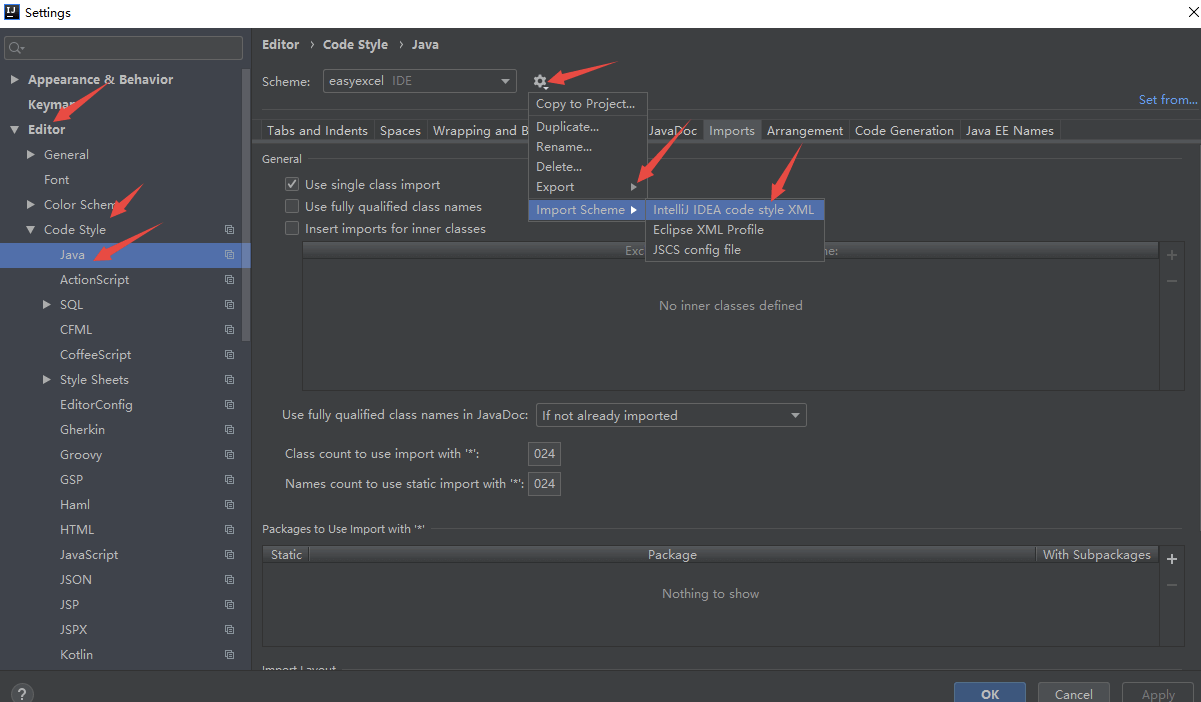Switch to the Arrangement tab
1201x702 pixels.
pyautogui.click(x=805, y=131)
